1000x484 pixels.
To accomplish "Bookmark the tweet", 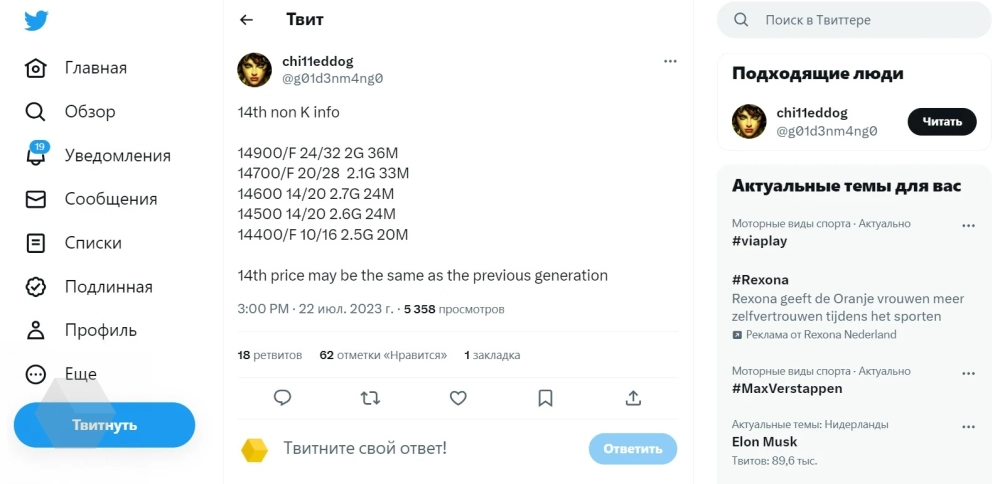I will pyautogui.click(x=545, y=398).
